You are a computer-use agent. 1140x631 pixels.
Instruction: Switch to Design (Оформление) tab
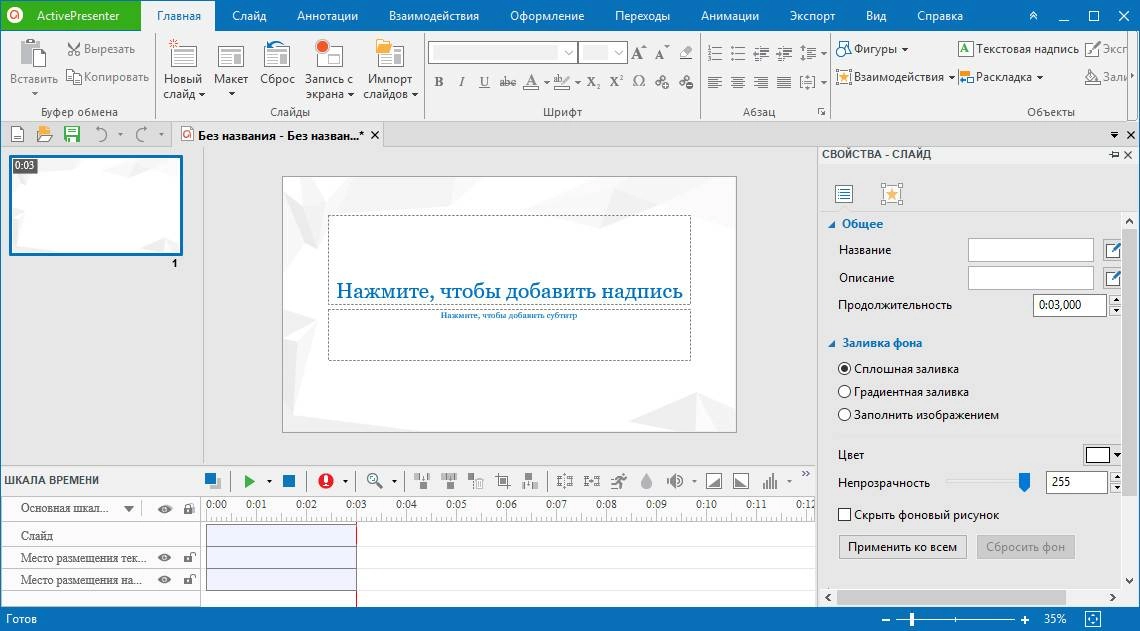click(x=547, y=15)
